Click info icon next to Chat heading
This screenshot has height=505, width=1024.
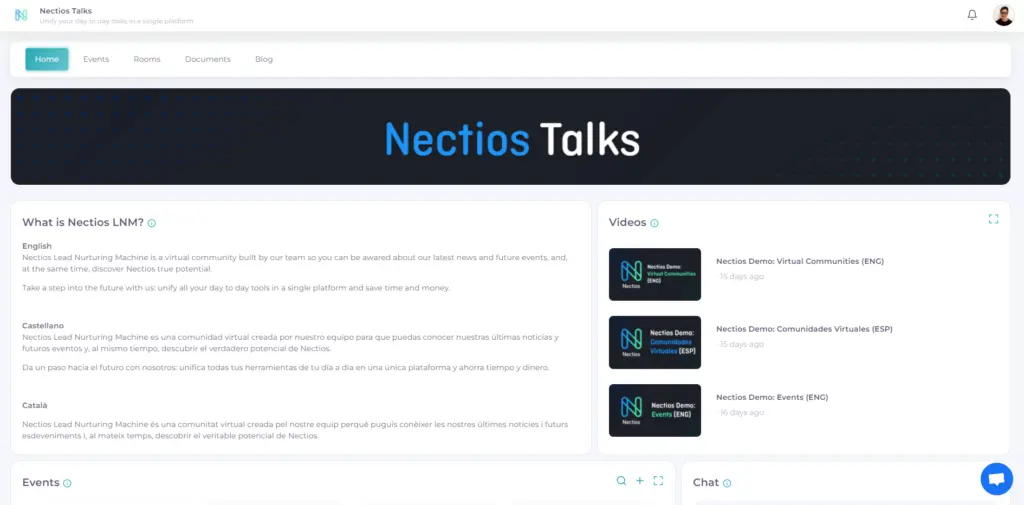(727, 483)
